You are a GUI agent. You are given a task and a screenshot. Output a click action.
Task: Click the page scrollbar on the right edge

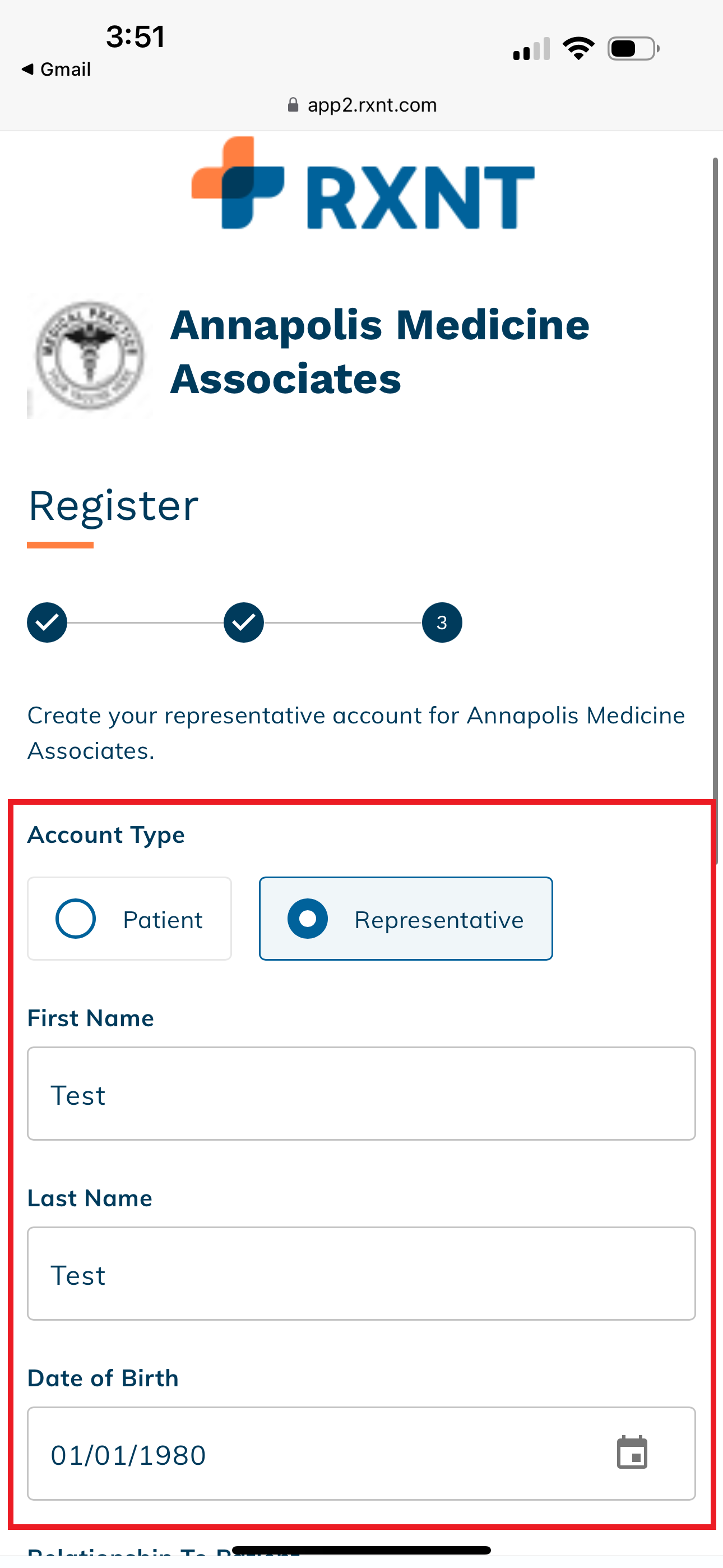(716, 510)
